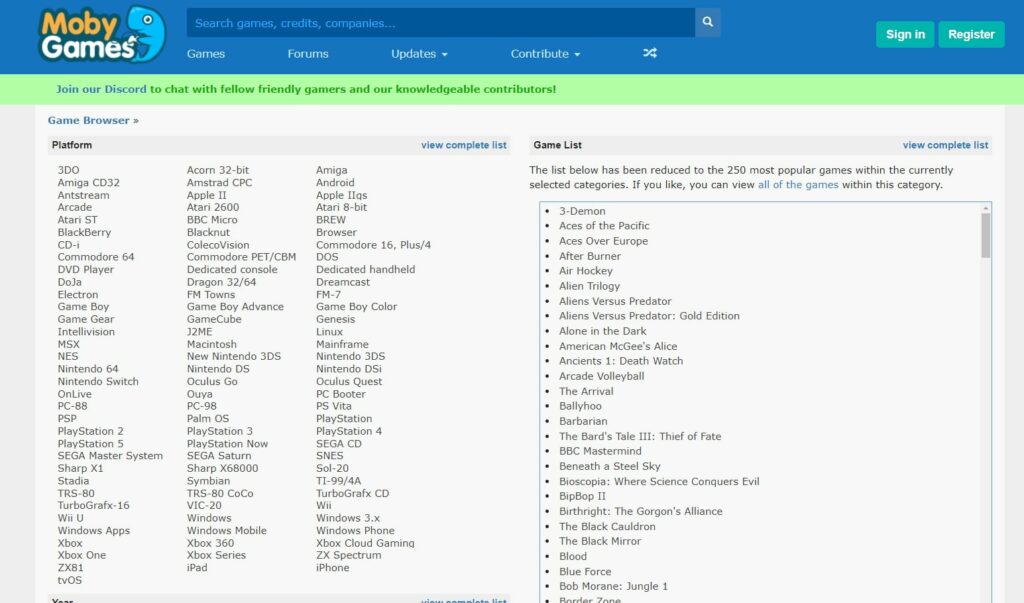Image resolution: width=1024 pixels, height=603 pixels.
Task: Select the Xbox One platform
Action: pyautogui.click(x=82, y=555)
